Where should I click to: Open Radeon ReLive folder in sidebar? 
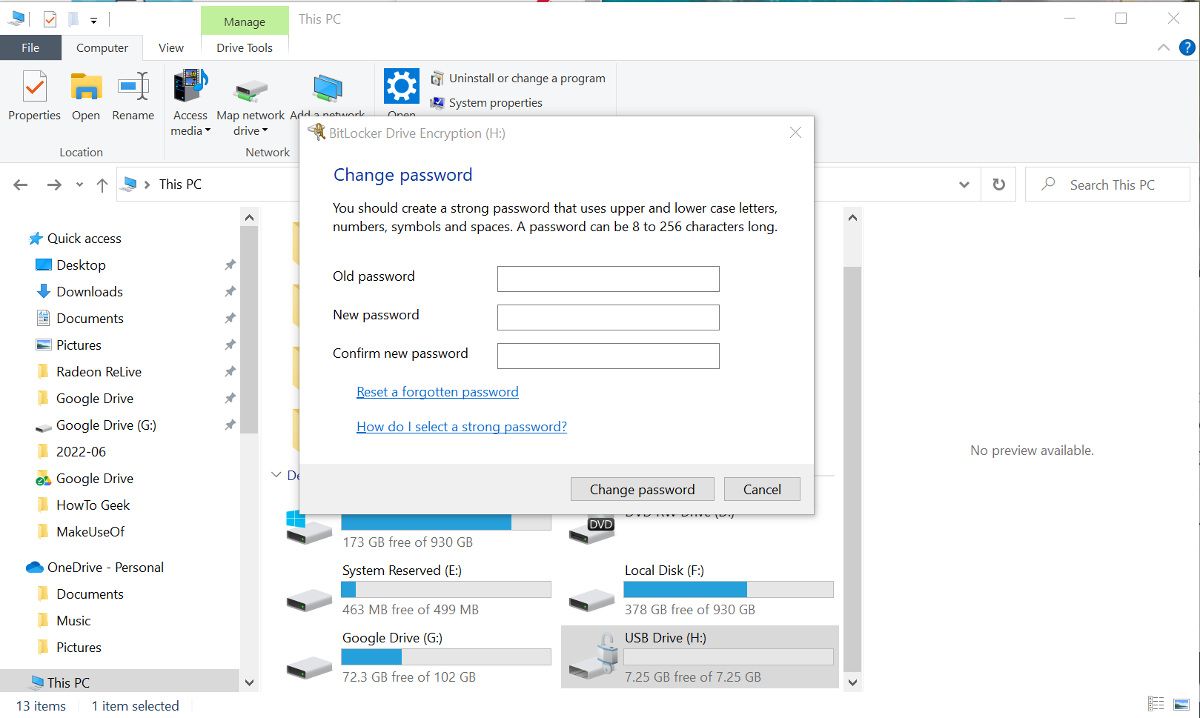99,371
